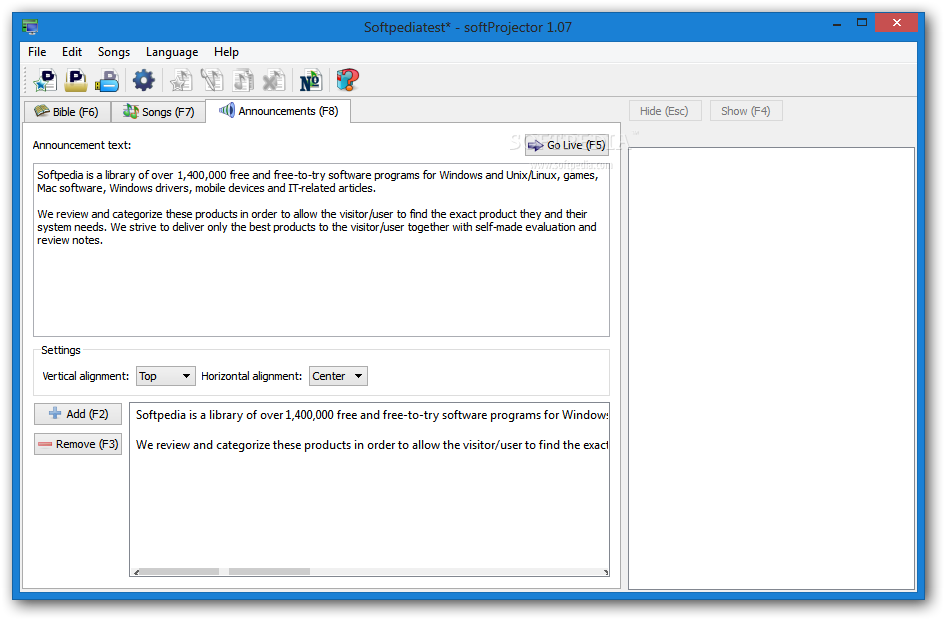Click the New Schedule toolbar icon
945x620 pixels.
(x=45, y=80)
